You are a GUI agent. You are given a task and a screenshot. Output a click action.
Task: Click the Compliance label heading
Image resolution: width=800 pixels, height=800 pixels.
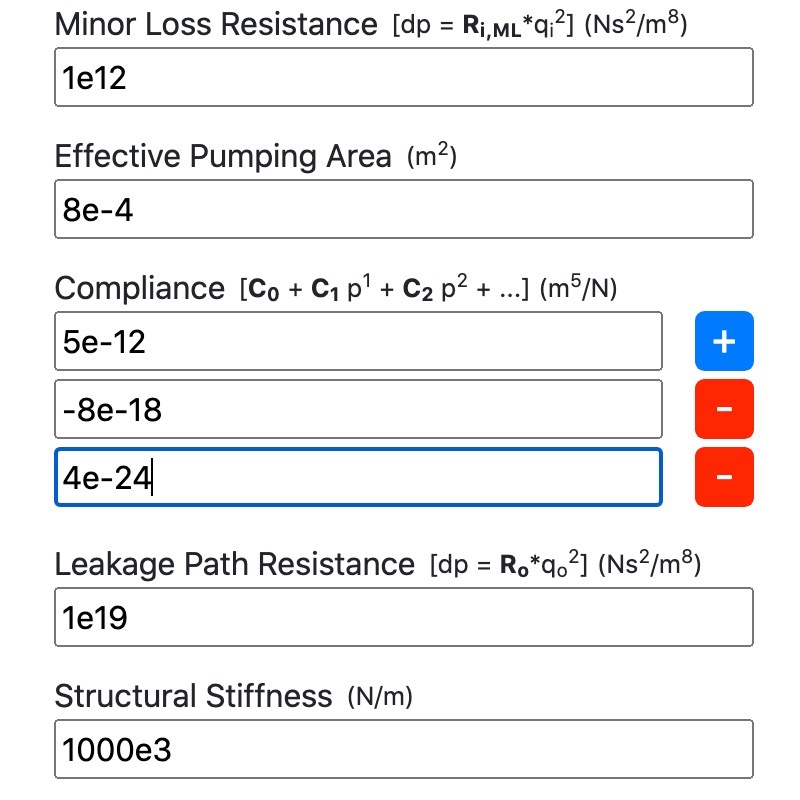(140, 289)
